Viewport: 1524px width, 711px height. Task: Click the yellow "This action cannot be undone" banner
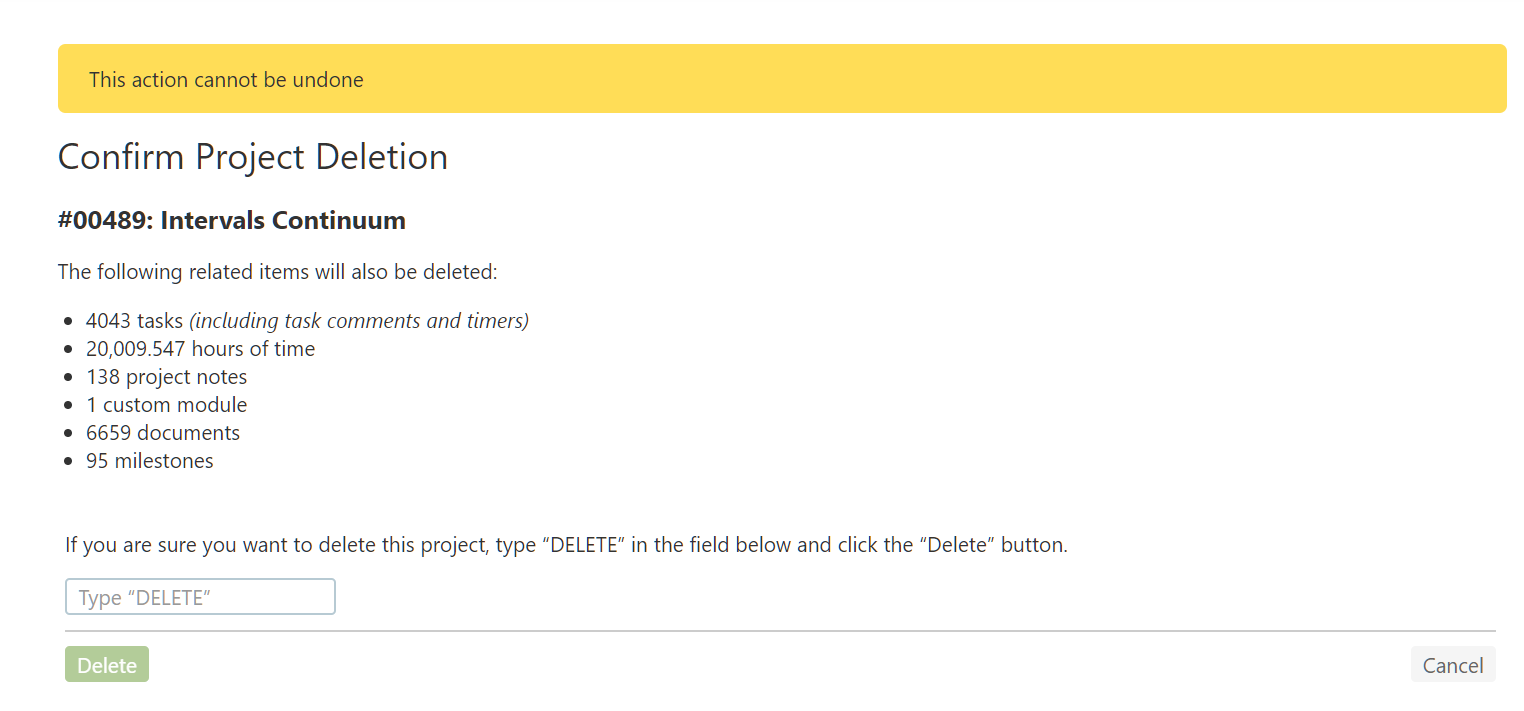pyautogui.click(x=781, y=79)
